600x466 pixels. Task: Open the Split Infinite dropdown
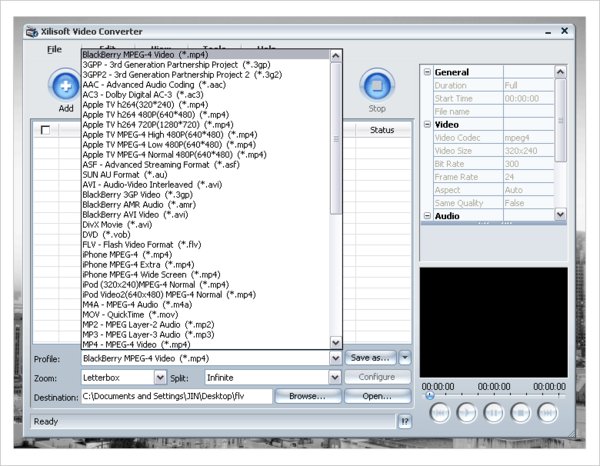click(x=335, y=378)
